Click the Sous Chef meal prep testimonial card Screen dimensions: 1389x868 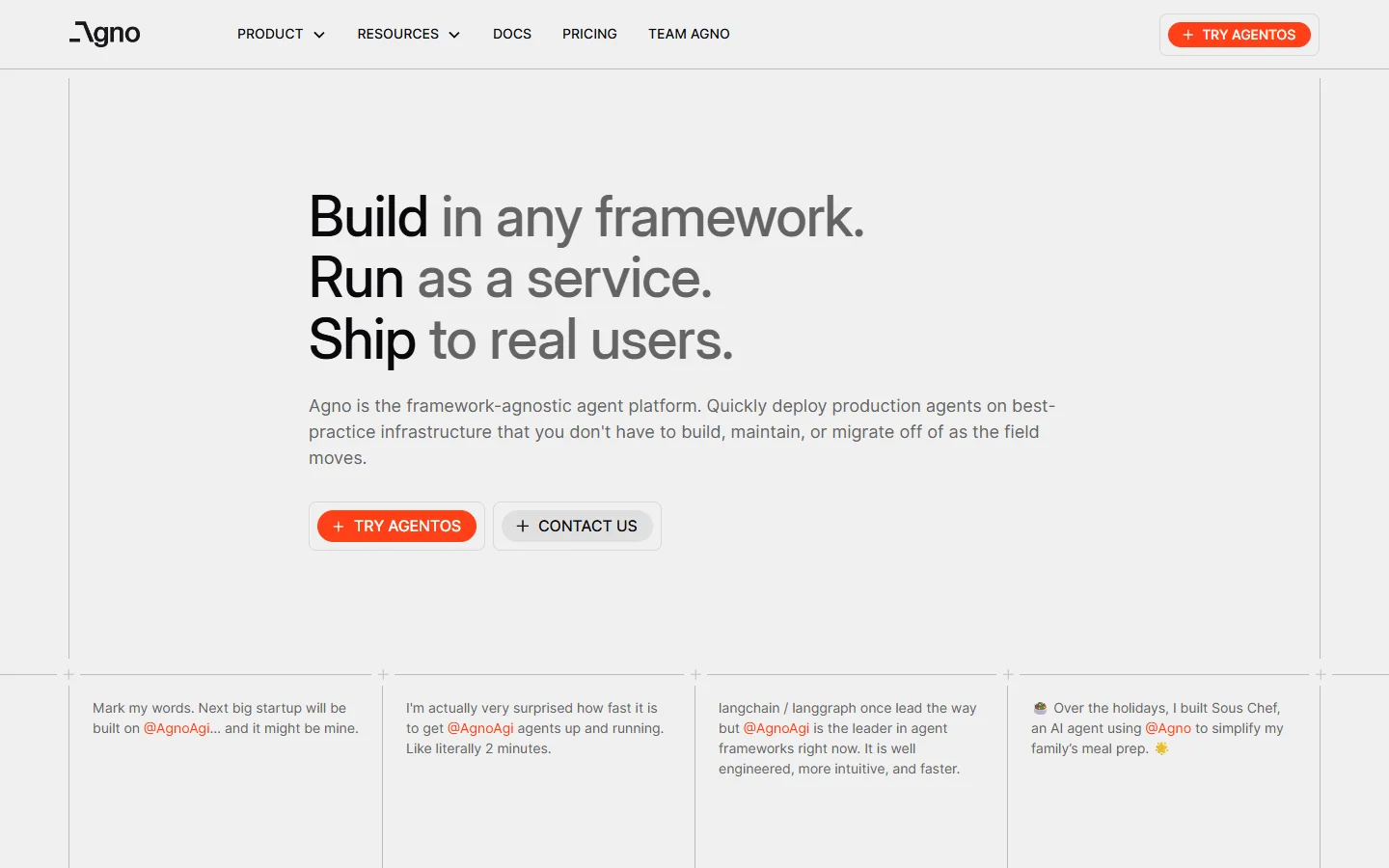tap(1157, 728)
